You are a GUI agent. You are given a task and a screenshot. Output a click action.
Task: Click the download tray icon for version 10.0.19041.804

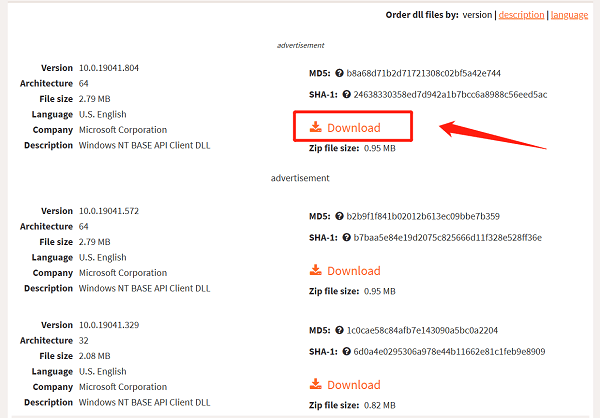tap(316, 127)
